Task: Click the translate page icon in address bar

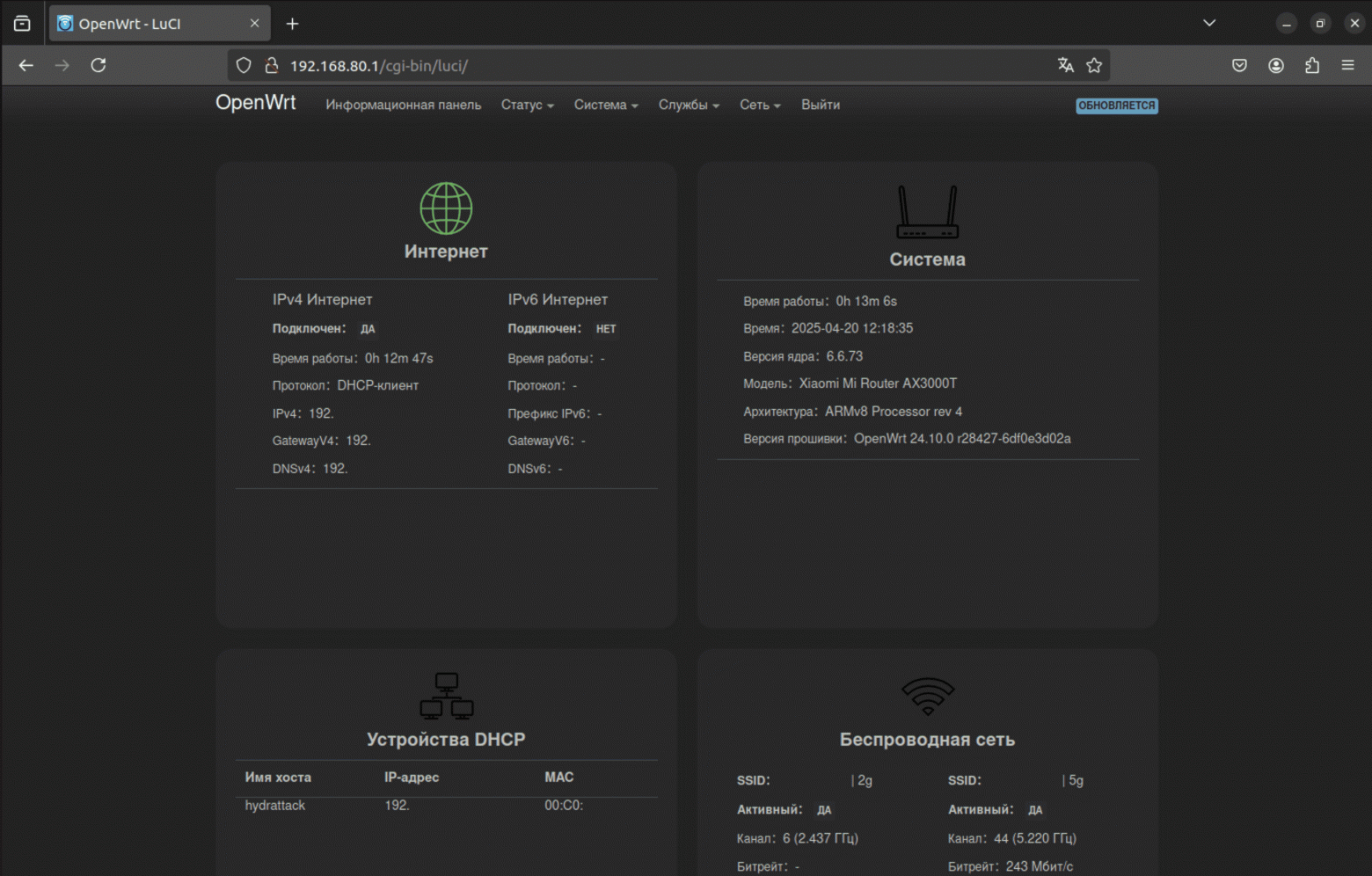Action: 1065,65
